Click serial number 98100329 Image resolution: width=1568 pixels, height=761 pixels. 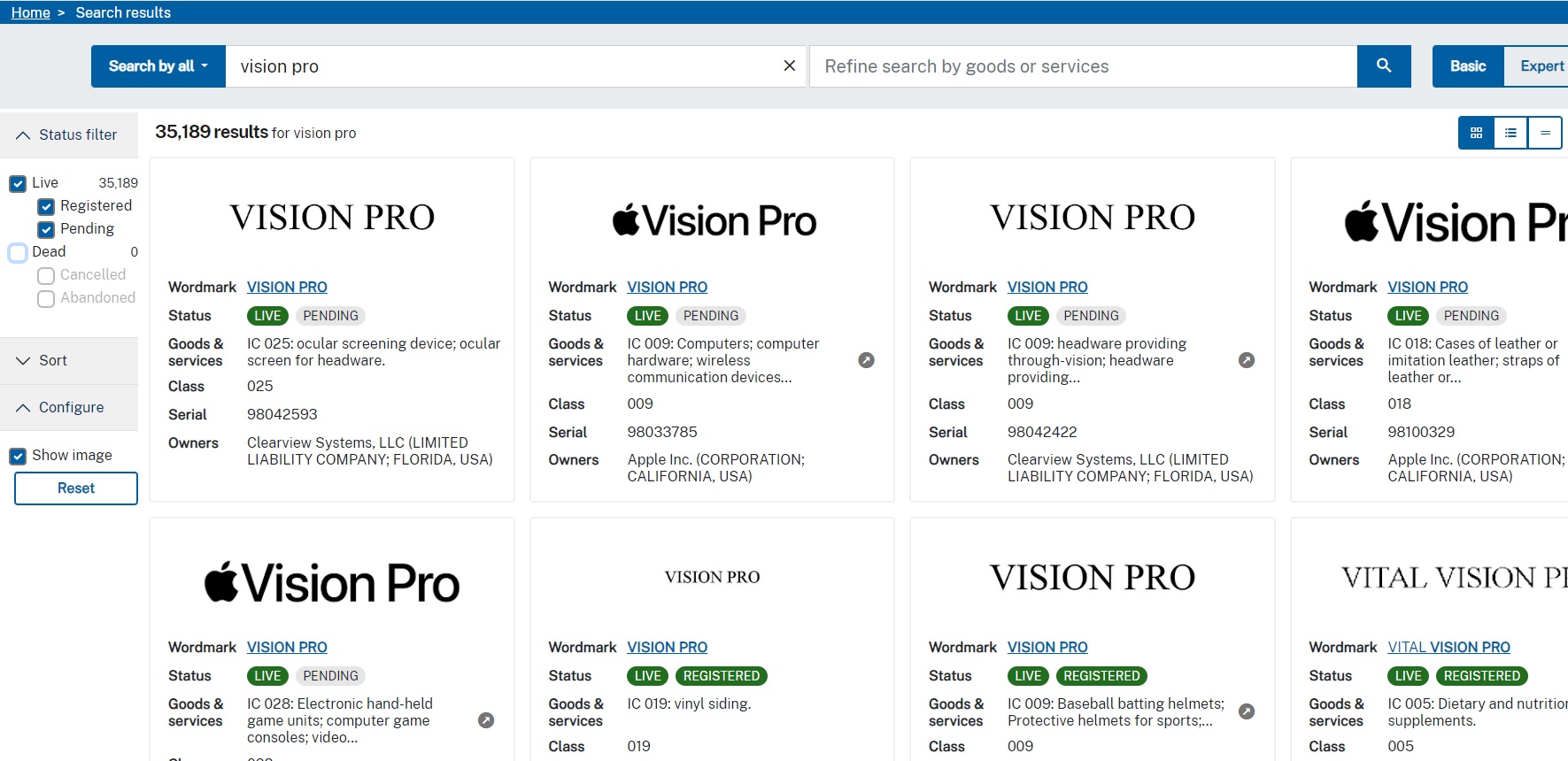(x=1421, y=432)
